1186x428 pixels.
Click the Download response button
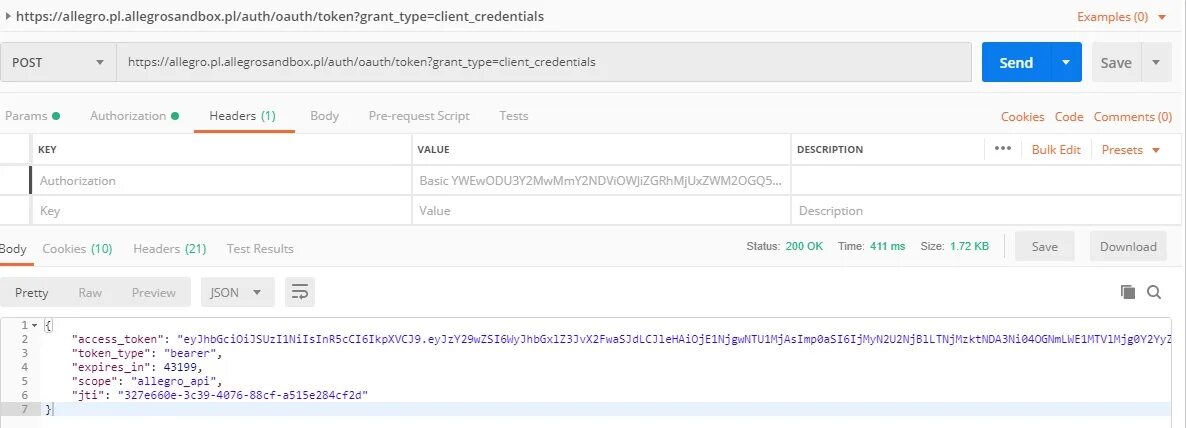pos(1128,247)
